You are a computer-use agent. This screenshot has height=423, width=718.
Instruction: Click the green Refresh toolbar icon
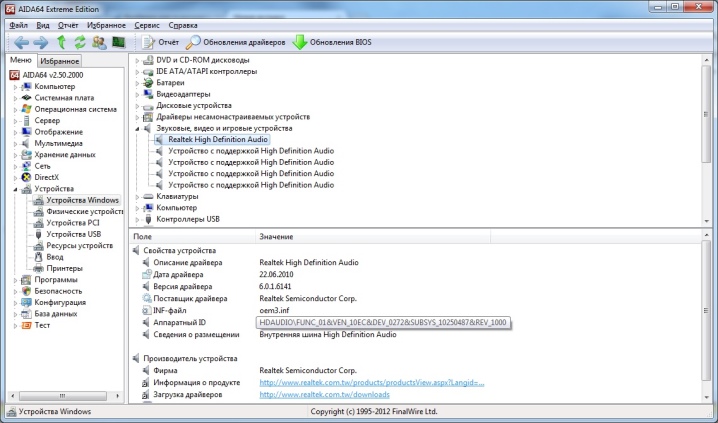tap(80, 43)
